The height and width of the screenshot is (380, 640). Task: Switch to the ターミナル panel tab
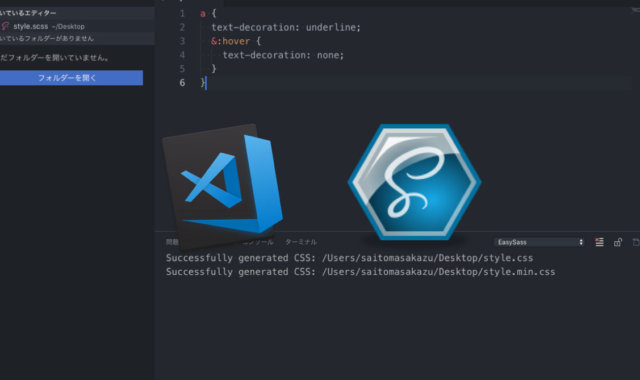click(x=301, y=242)
